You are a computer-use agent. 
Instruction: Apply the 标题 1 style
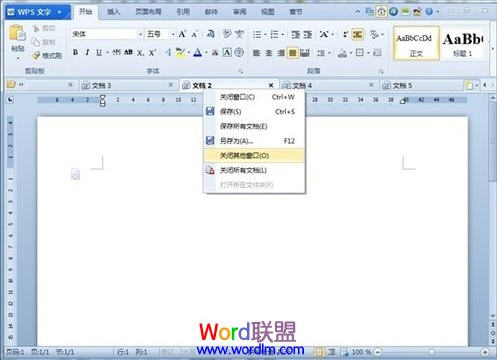pyautogui.click(x=463, y=44)
